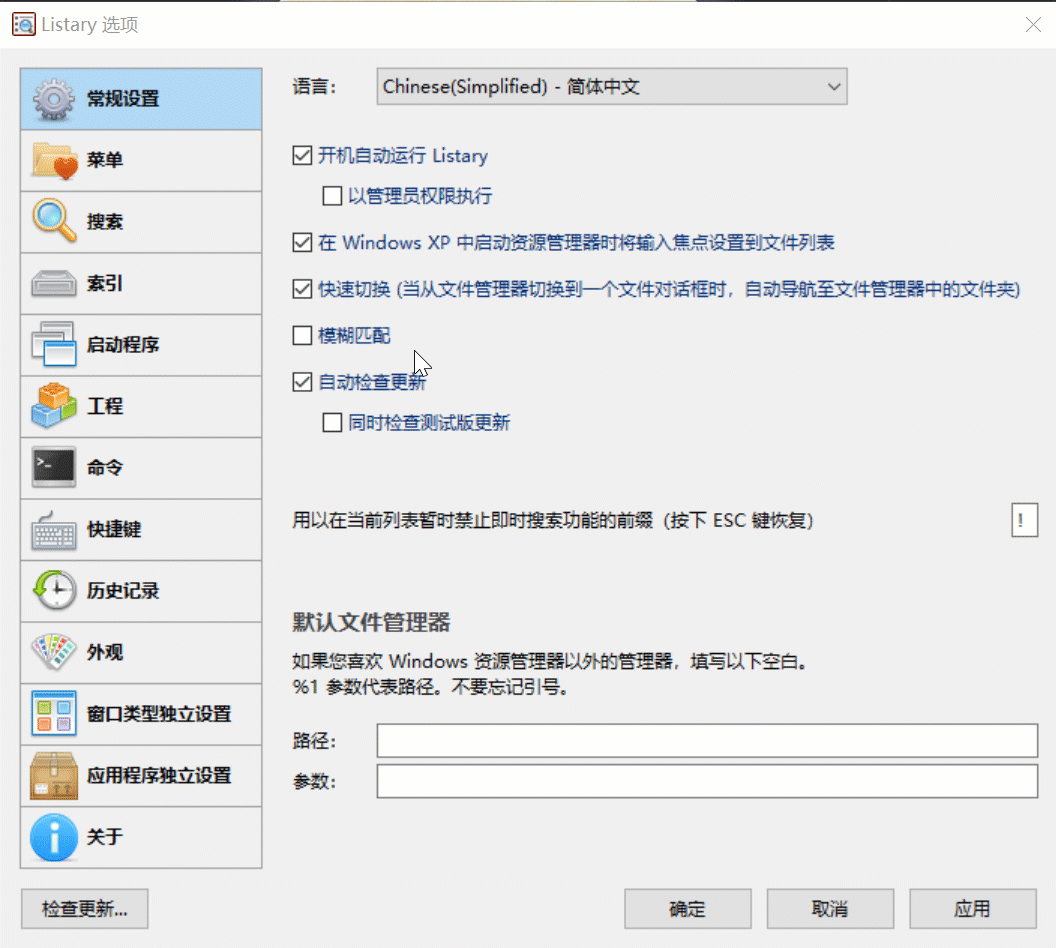Click the grid icon for 窗口类型独立设置
This screenshot has height=948, width=1056.
[54, 713]
